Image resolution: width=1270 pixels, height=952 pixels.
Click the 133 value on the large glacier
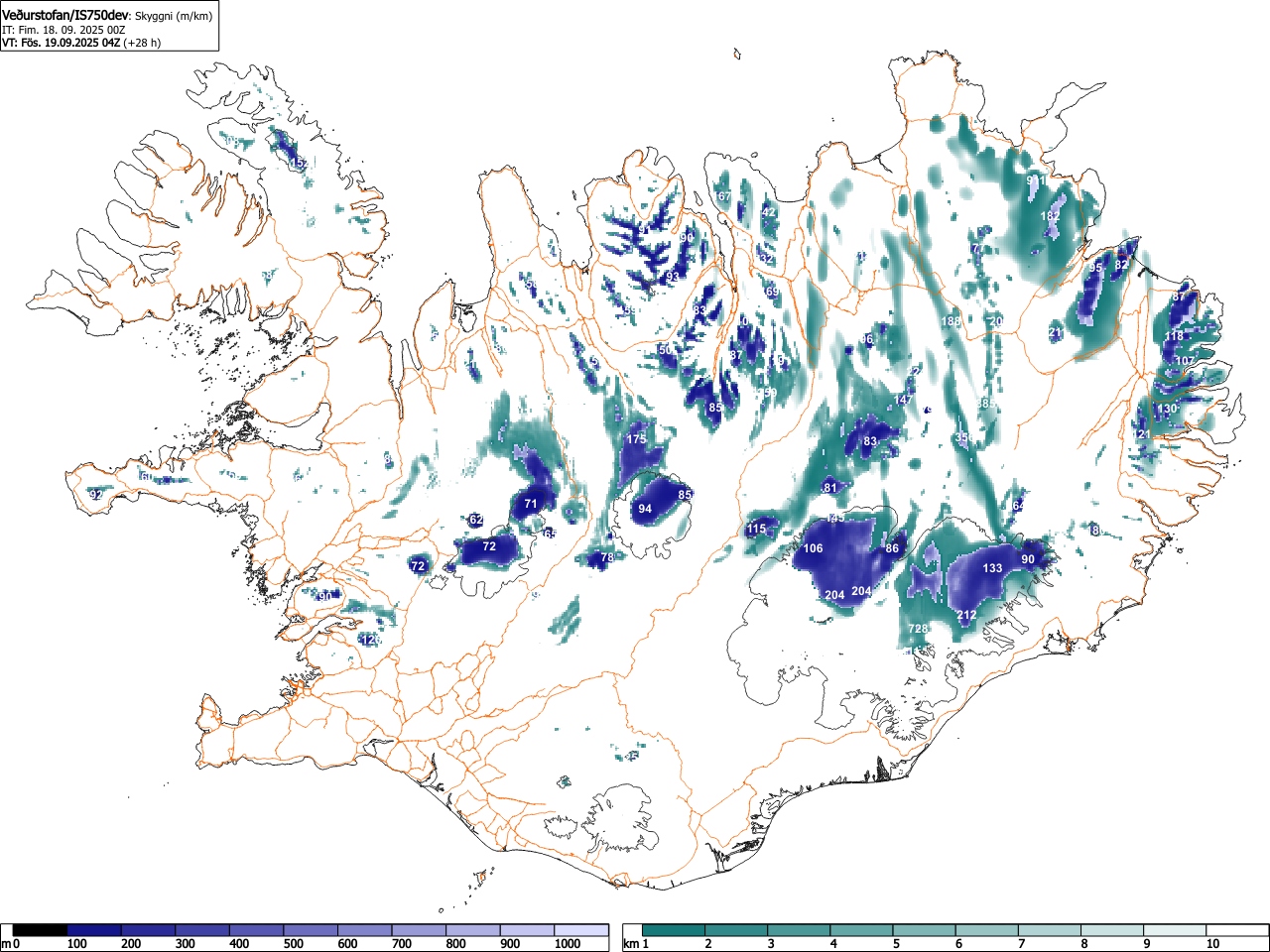(992, 568)
